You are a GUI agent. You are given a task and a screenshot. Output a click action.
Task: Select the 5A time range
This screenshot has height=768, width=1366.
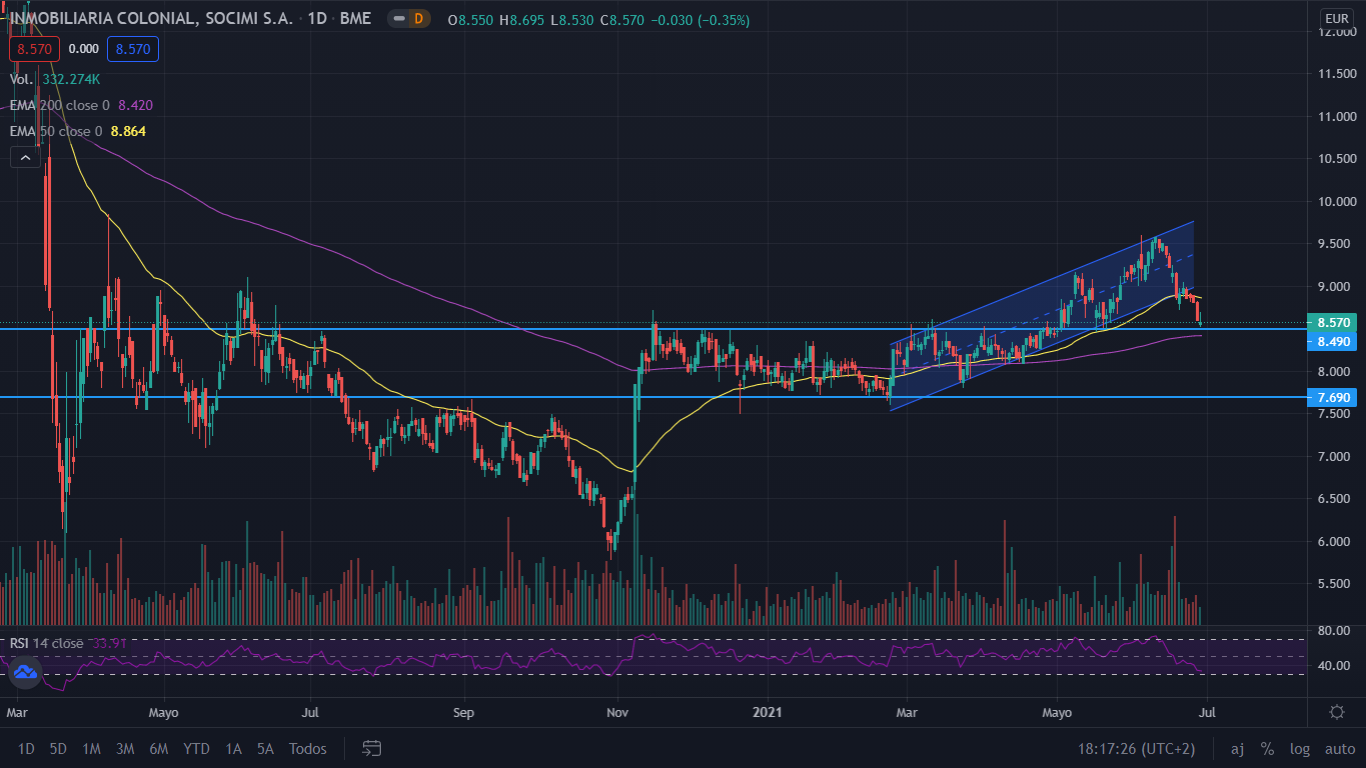(265, 748)
